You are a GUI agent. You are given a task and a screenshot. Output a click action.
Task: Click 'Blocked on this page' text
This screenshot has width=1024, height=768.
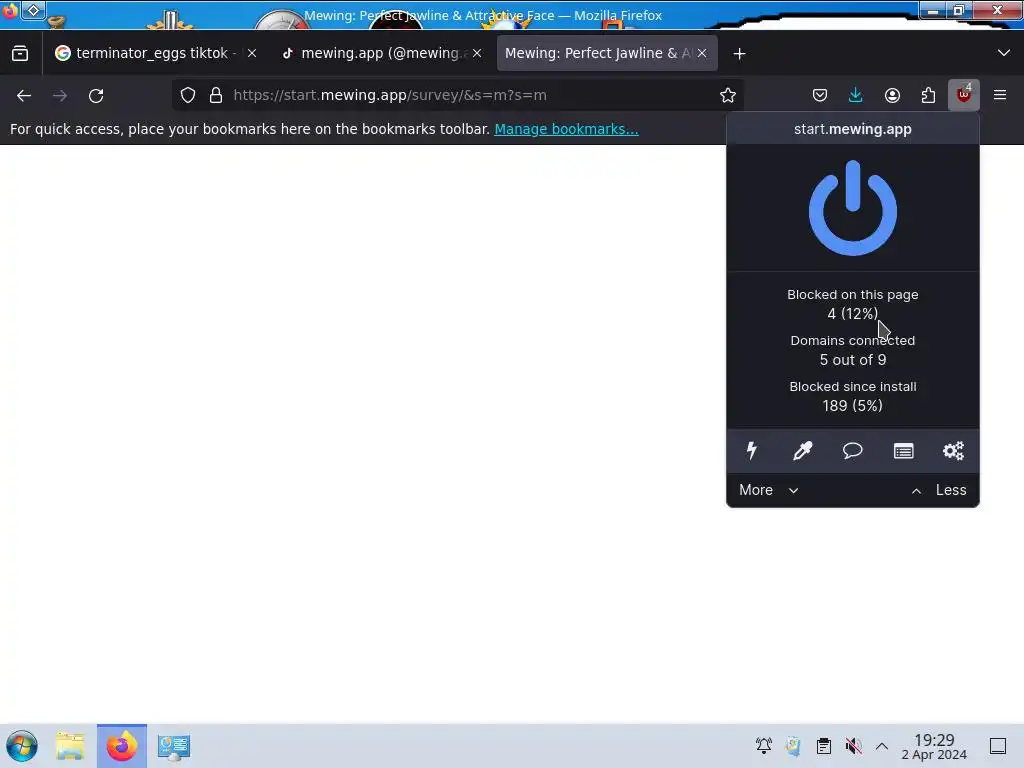(852, 295)
